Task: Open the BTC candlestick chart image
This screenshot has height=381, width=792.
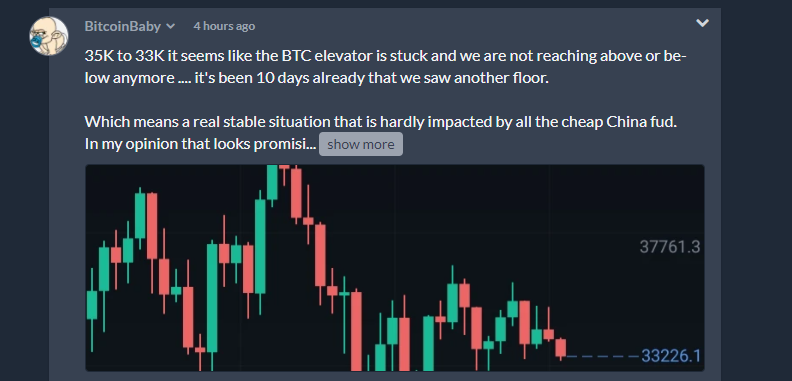Action: pyautogui.click(x=394, y=268)
